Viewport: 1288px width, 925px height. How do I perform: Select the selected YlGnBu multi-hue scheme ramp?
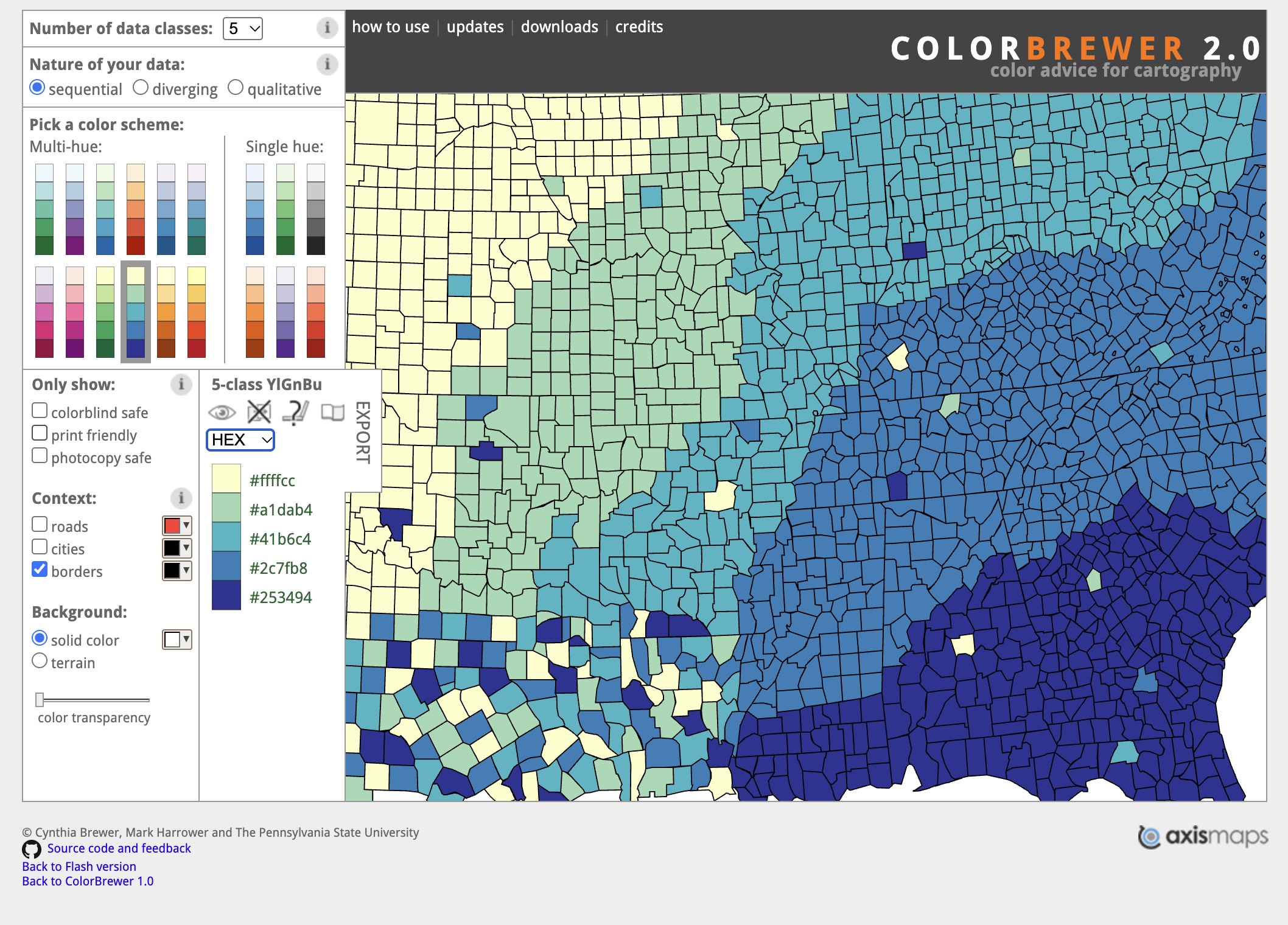pyautogui.click(x=136, y=312)
